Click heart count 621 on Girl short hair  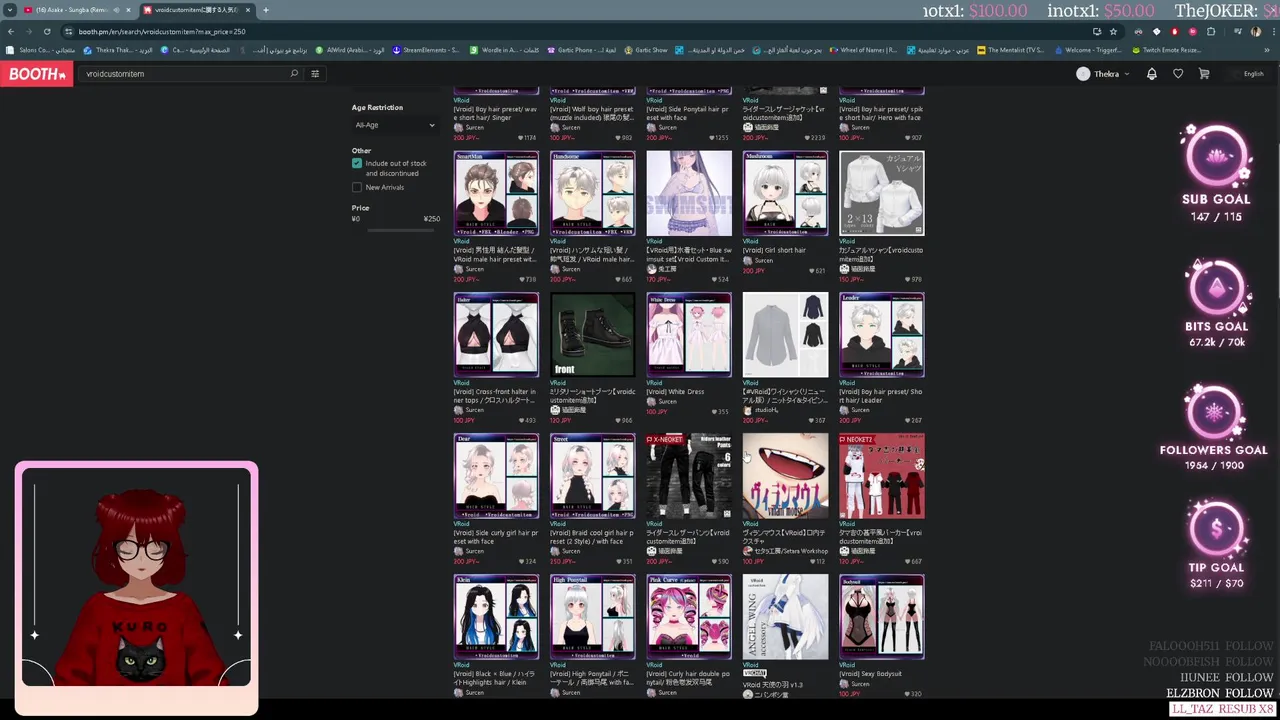(x=819, y=271)
